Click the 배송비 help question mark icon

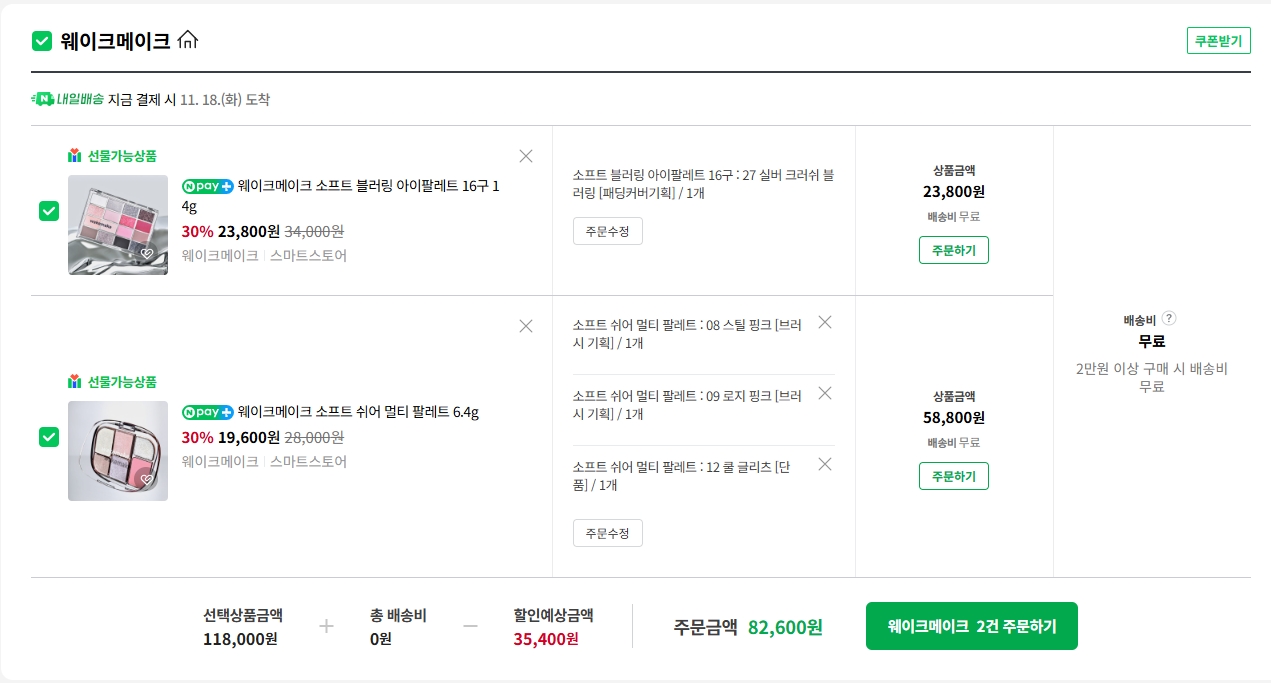pos(1169,319)
